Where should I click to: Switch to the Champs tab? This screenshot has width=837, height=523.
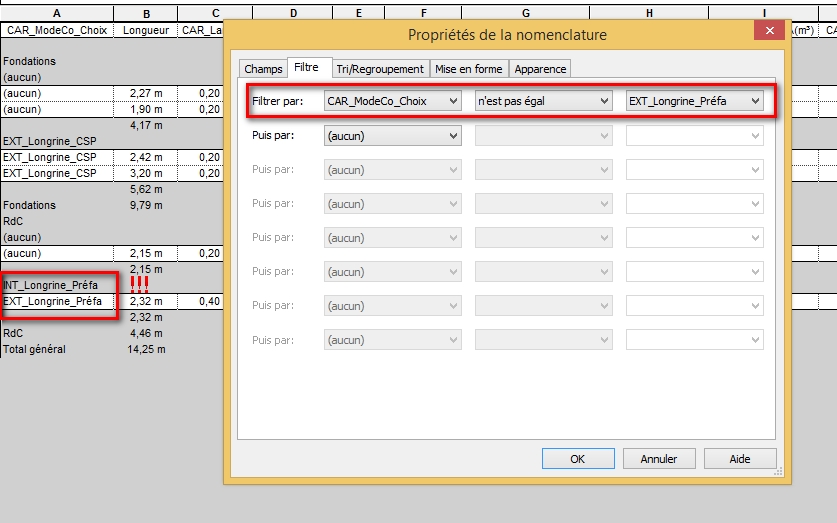tap(263, 69)
